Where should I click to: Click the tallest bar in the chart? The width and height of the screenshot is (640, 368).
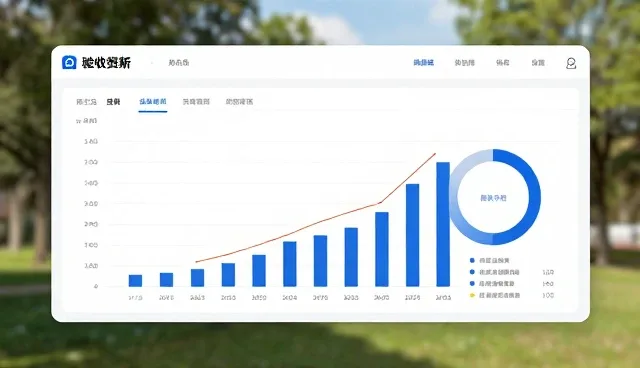(443, 224)
